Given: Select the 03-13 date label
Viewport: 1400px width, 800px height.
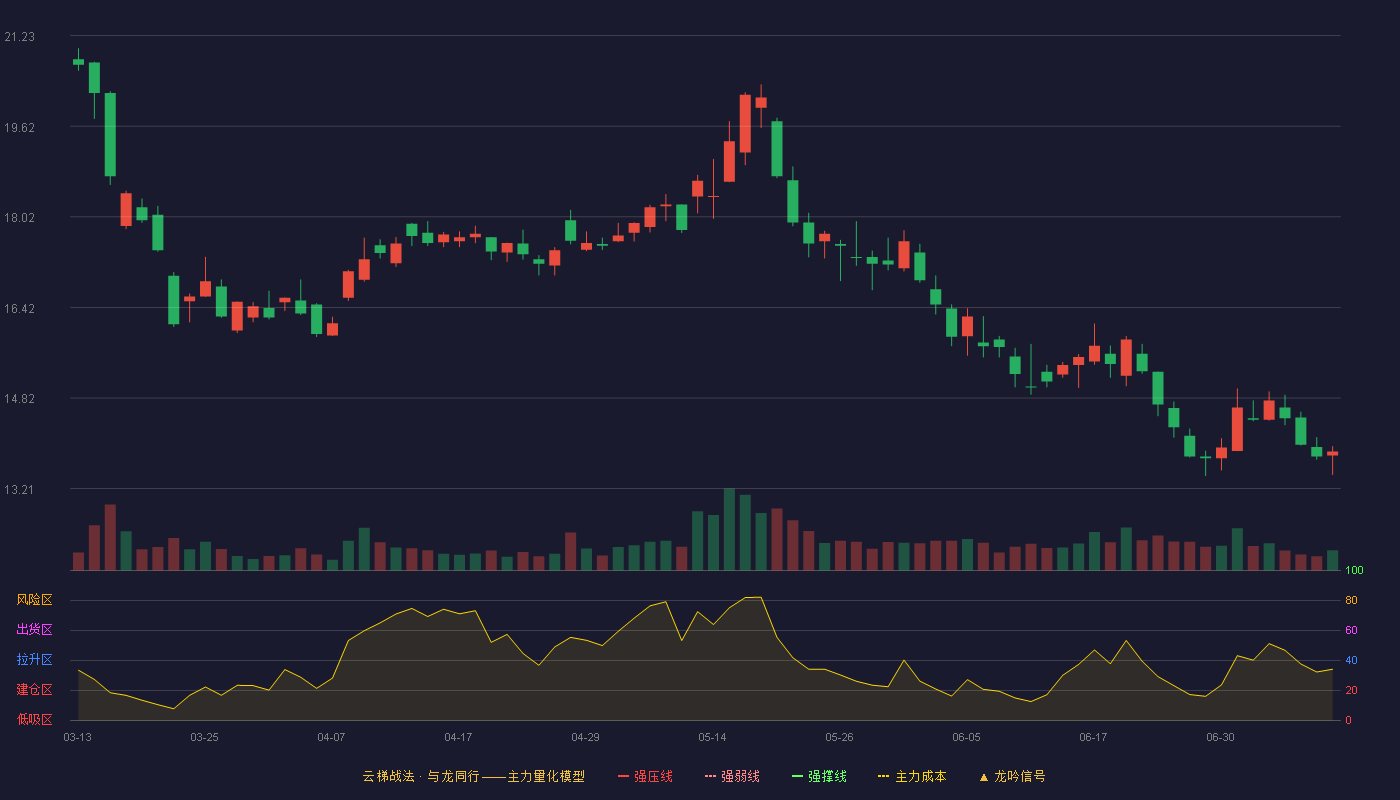Looking at the screenshot, I should point(77,737).
